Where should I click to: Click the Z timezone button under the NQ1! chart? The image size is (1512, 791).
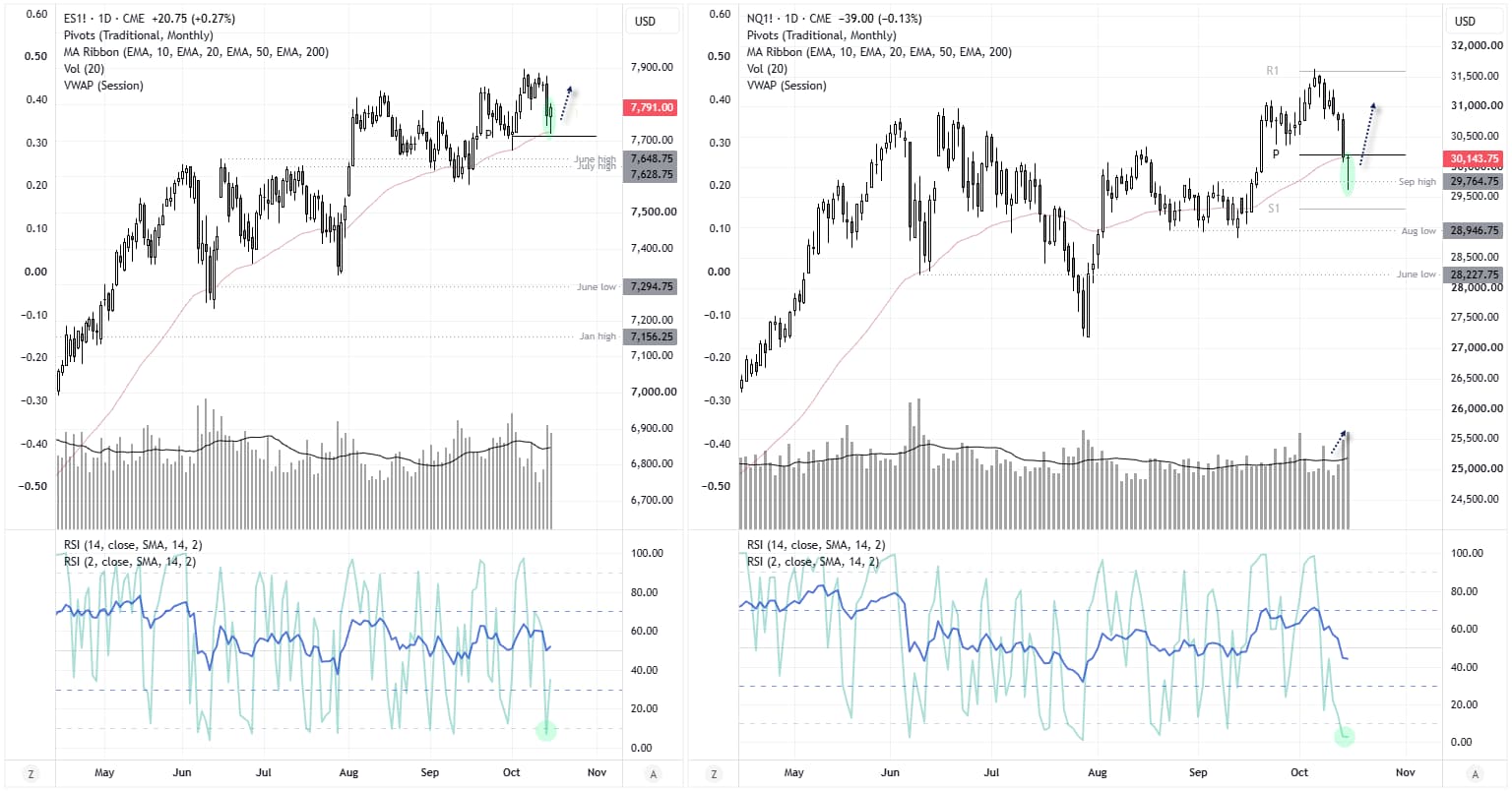(714, 773)
